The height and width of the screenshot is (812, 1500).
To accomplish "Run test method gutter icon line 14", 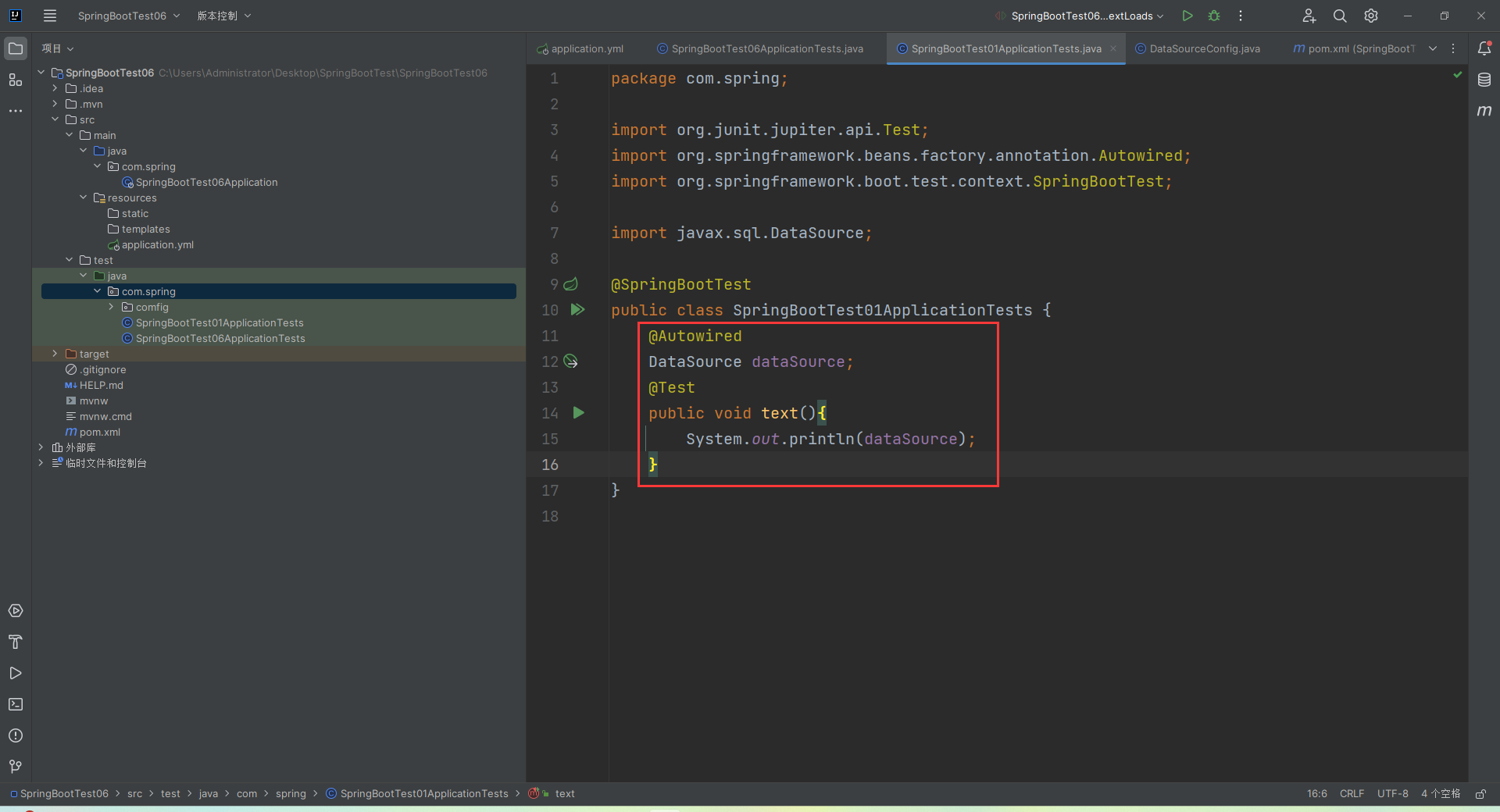I will pos(579,413).
